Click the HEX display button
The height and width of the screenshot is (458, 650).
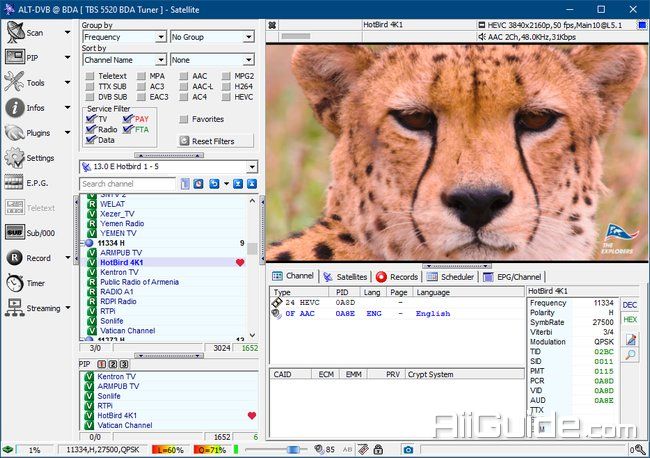630,320
